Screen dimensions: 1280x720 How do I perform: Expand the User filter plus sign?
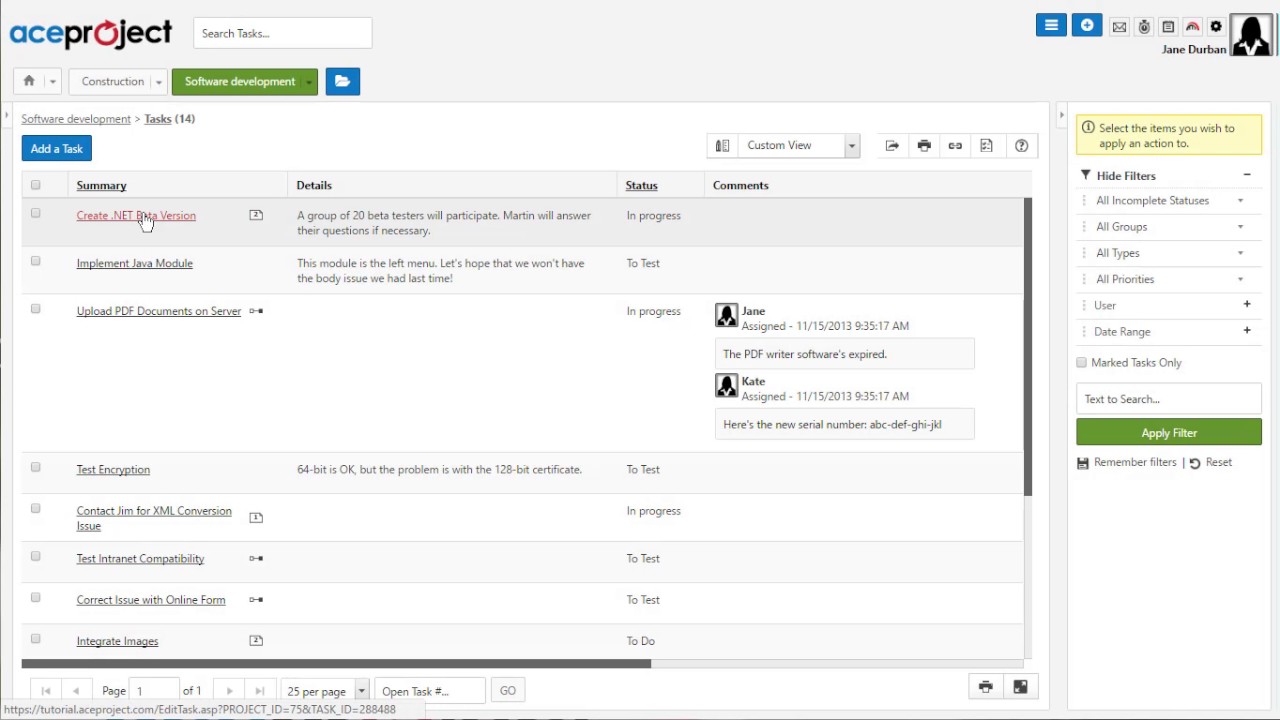[x=1247, y=304]
